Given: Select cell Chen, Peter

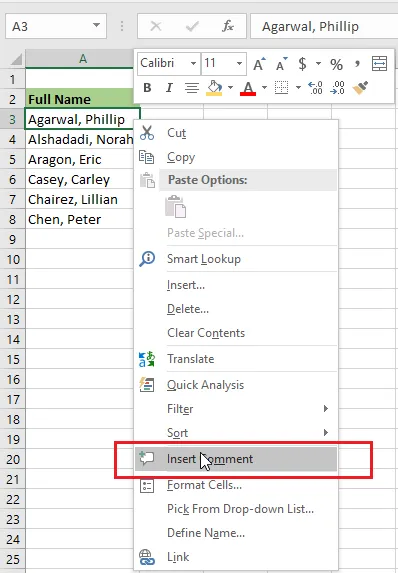Looking at the screenshot, I should click(x=80, y=219).
